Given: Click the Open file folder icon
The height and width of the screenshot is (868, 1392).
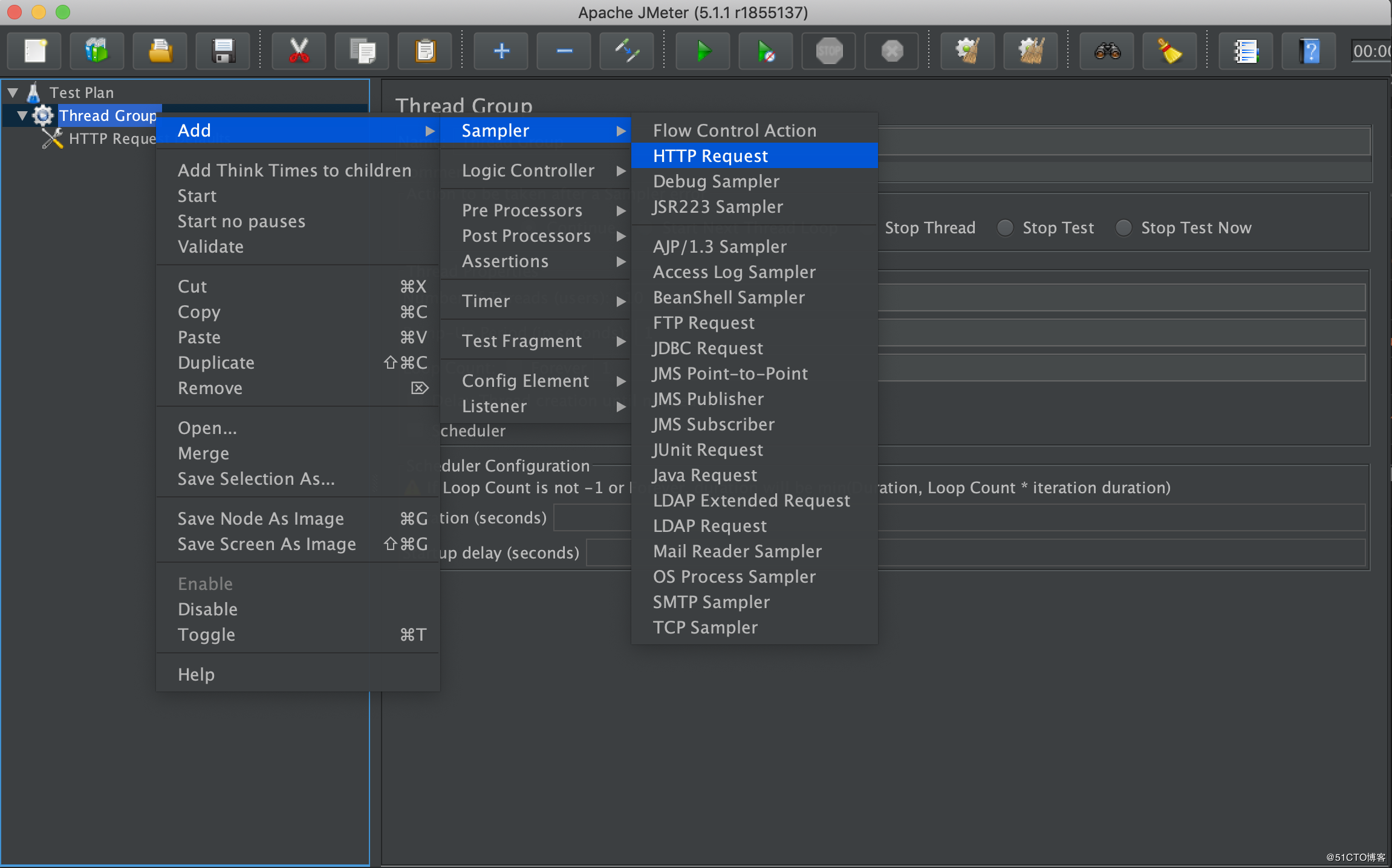Looking at the screenshot, I should tap(160, 51).
